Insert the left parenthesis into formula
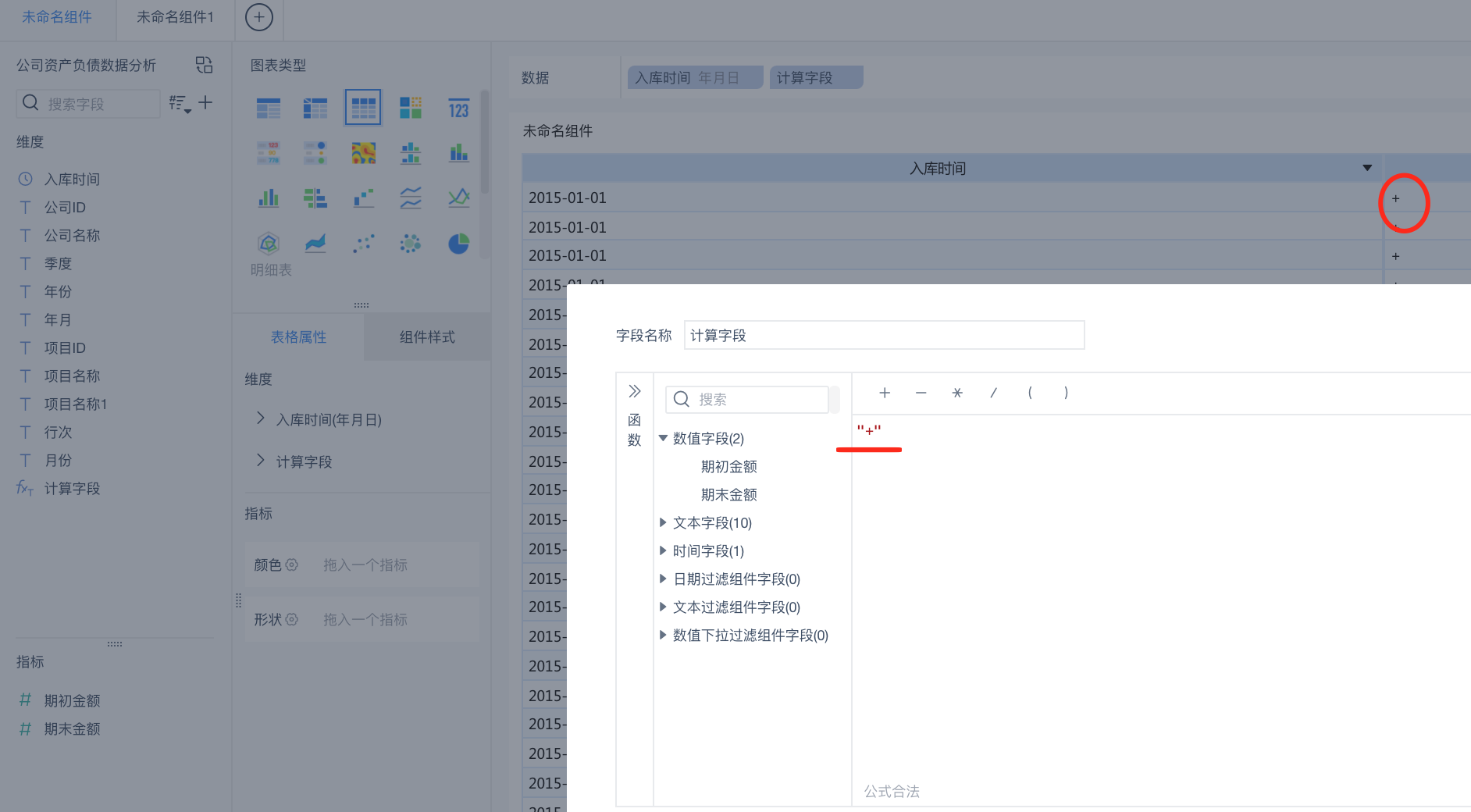Screen dimensions: 1471x812 tap(1030, 393)
